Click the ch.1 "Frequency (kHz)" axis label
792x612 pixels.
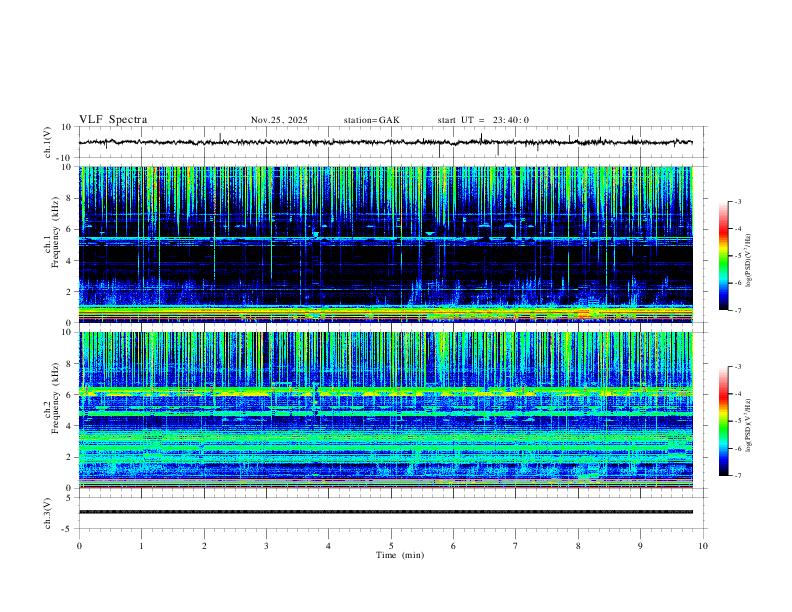click(x=56, y=233)
